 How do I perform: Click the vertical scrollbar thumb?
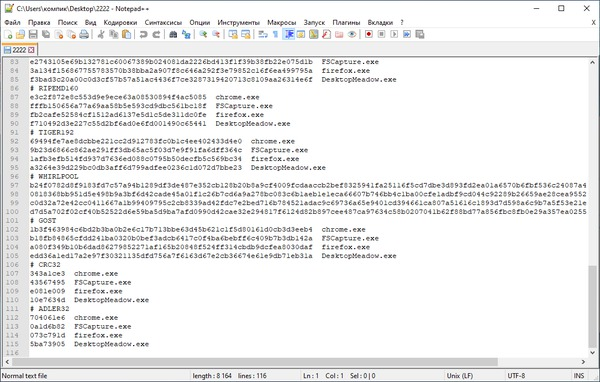[592, 307]
